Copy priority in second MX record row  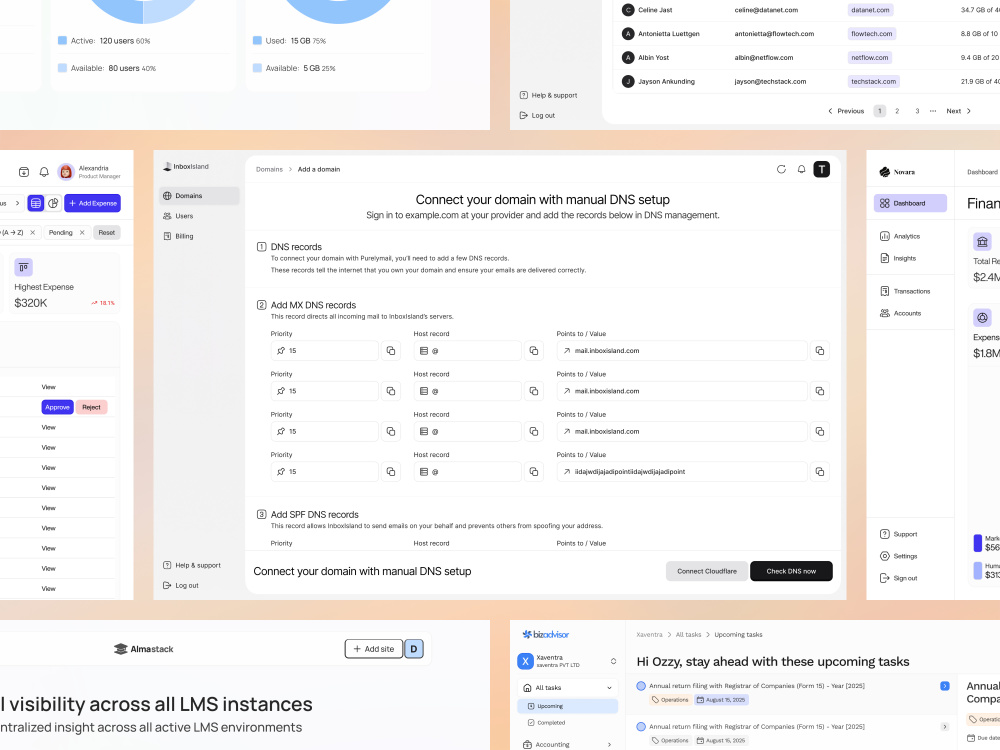click(x=391, y=391)
